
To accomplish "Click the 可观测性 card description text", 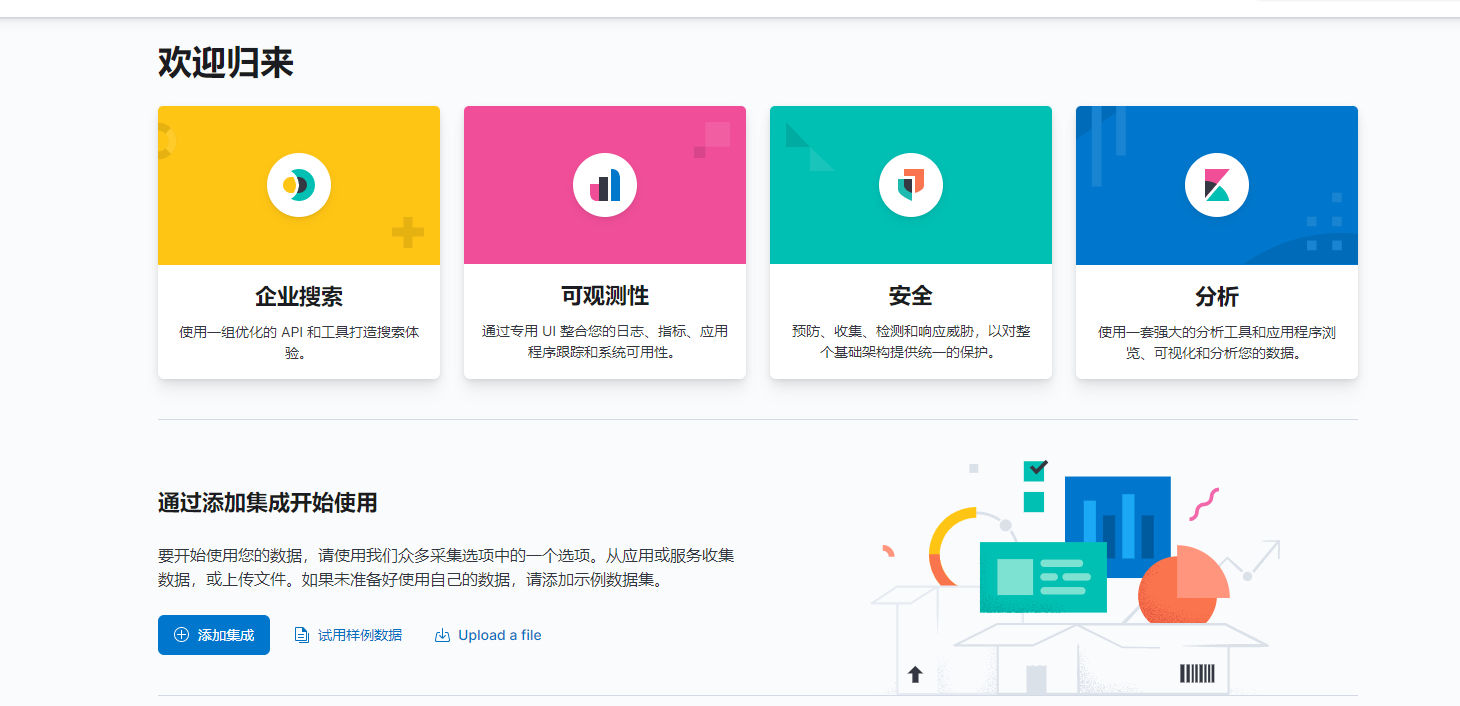I will point(605,342).
